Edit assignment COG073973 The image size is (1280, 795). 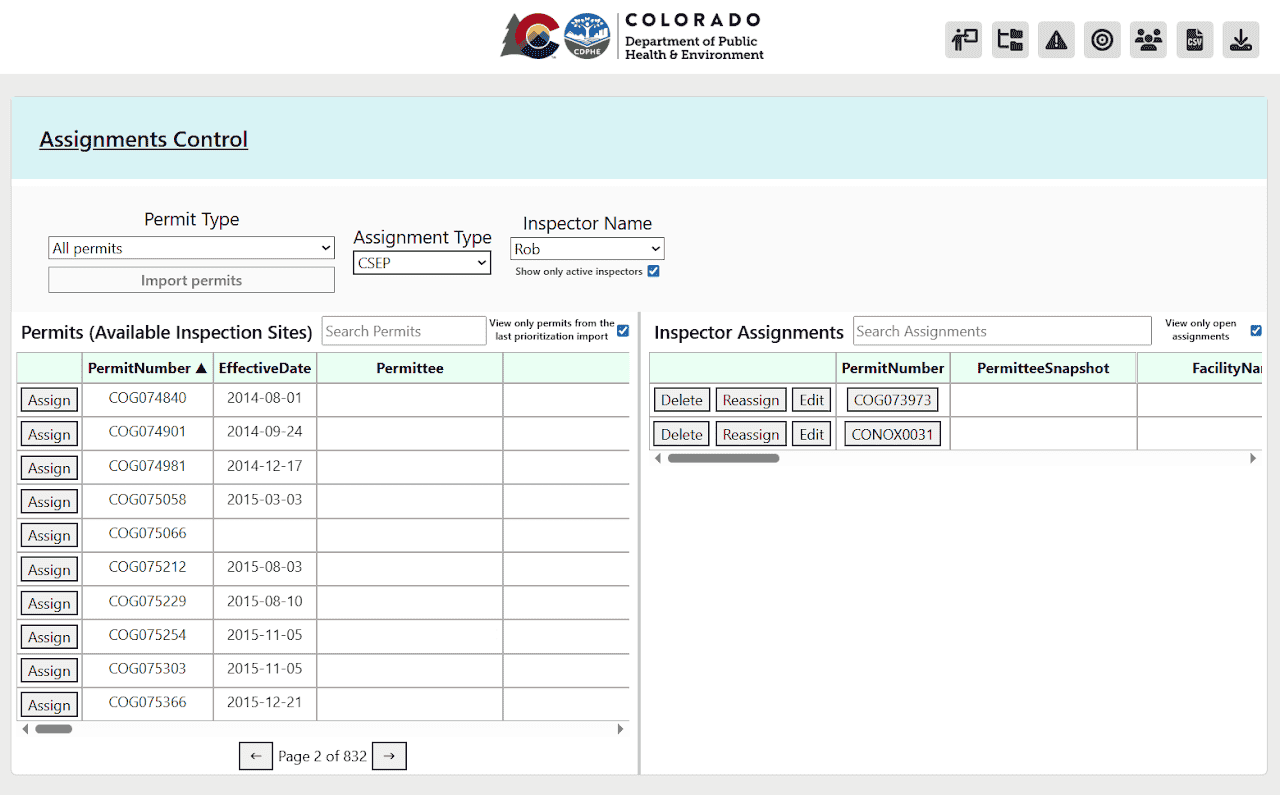[812, 400]
